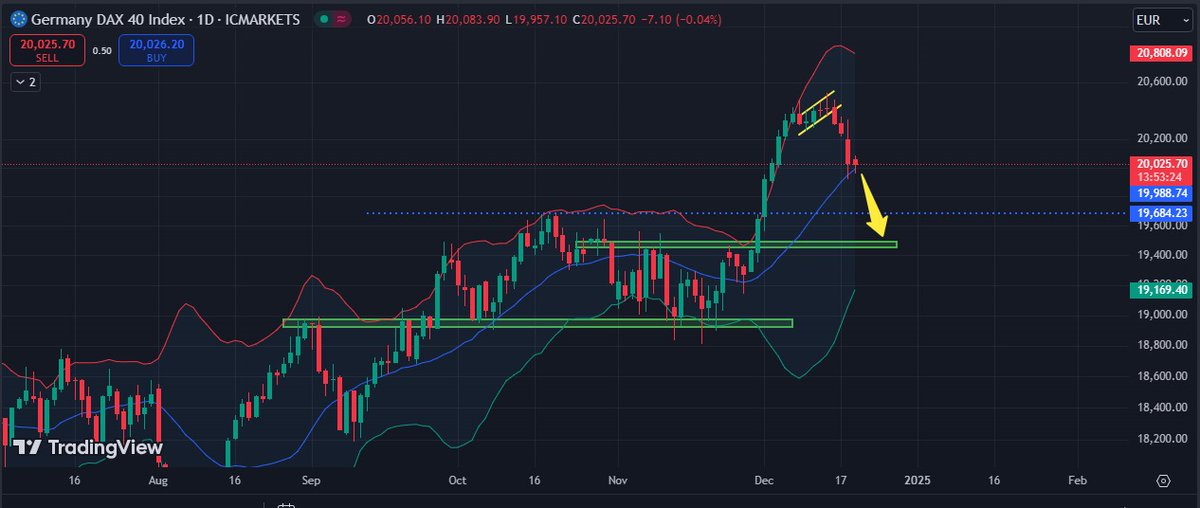
Task: Click the blue 19,684.23 price label
Action: coord(1162,213)
